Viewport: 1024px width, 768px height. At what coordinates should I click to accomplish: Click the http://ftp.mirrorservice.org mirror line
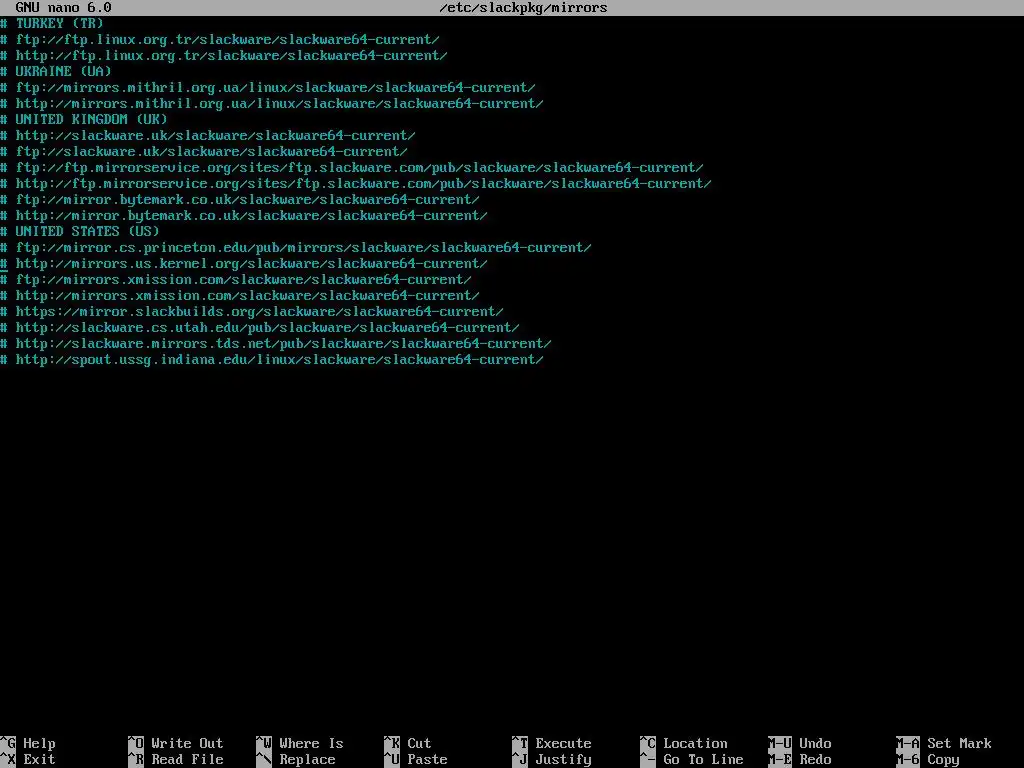[x=356, y=184]
